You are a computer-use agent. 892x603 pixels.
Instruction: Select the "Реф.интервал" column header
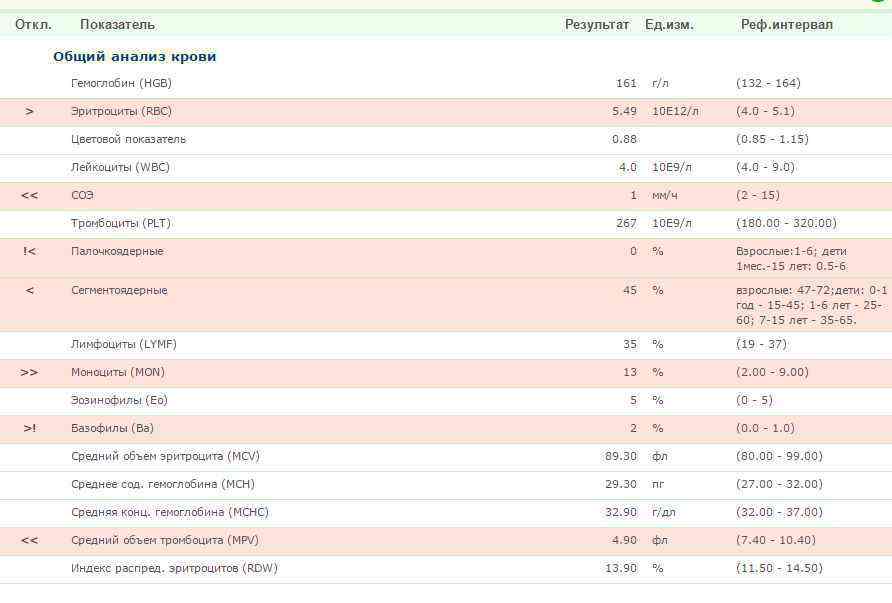tap(786, 24)
